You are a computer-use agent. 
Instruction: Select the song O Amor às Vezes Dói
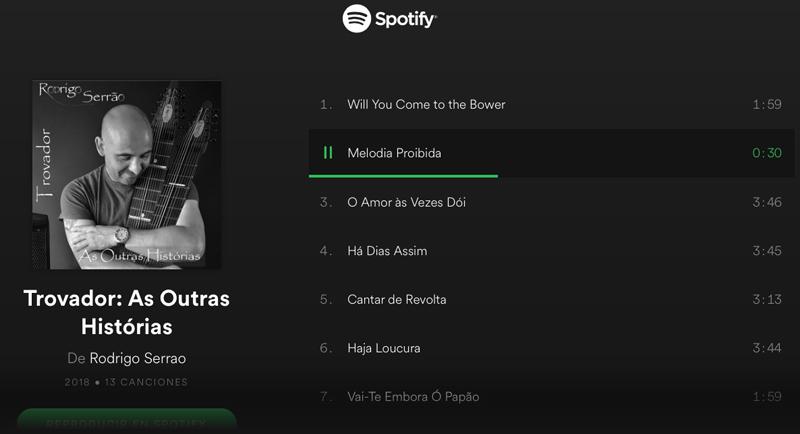[551, 202]
